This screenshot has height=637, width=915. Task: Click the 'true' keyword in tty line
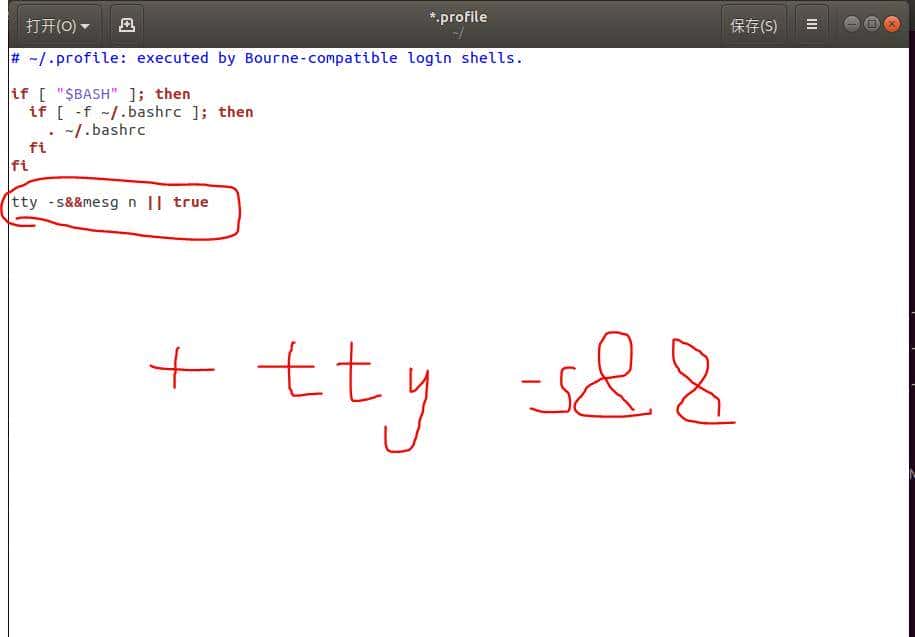click(190, 202)
